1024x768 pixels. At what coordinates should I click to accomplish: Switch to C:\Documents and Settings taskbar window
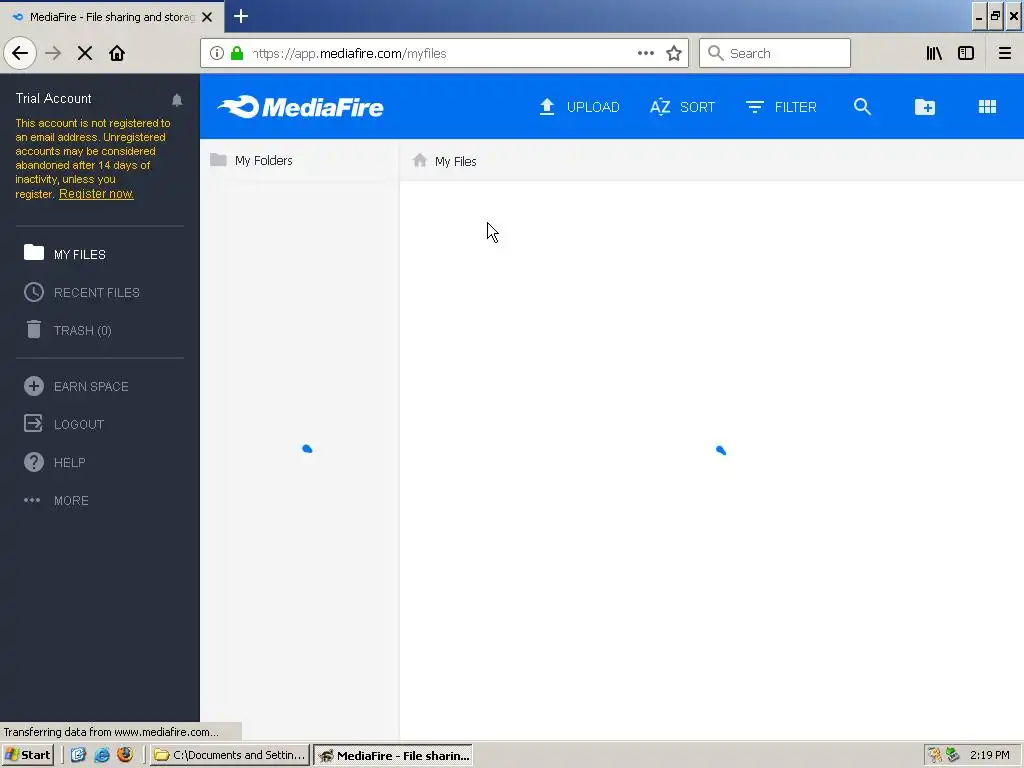(x=229, y=755)
